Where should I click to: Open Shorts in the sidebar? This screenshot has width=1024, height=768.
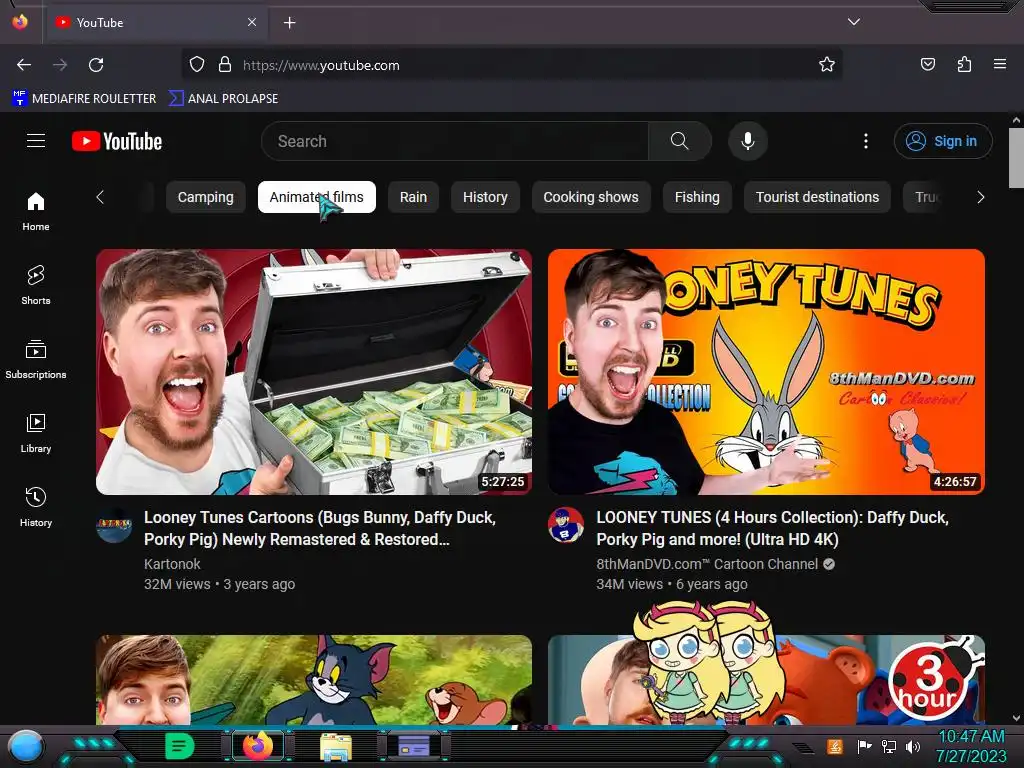coord(36,285)
